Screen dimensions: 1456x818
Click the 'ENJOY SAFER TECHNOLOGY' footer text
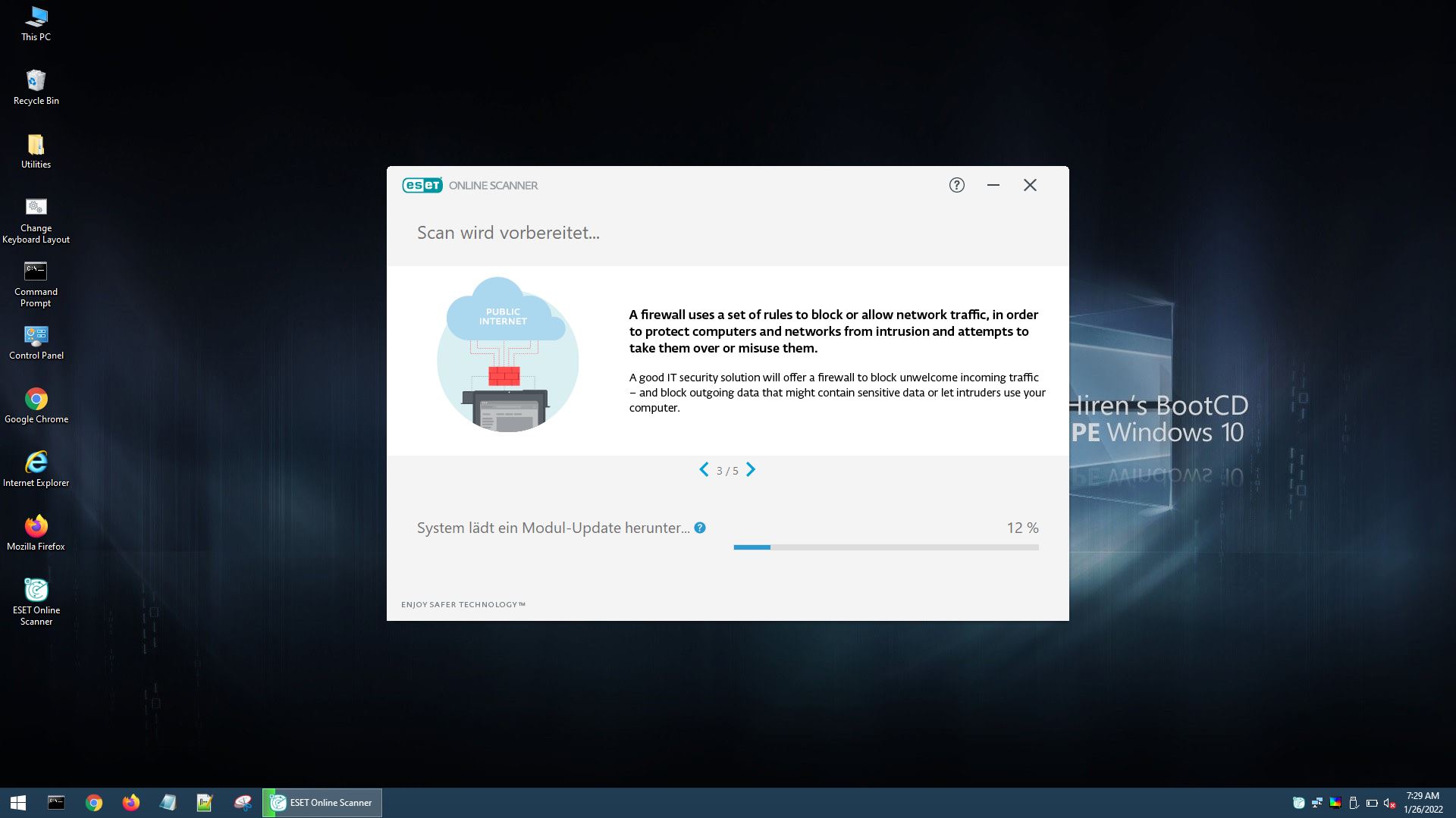463,604
